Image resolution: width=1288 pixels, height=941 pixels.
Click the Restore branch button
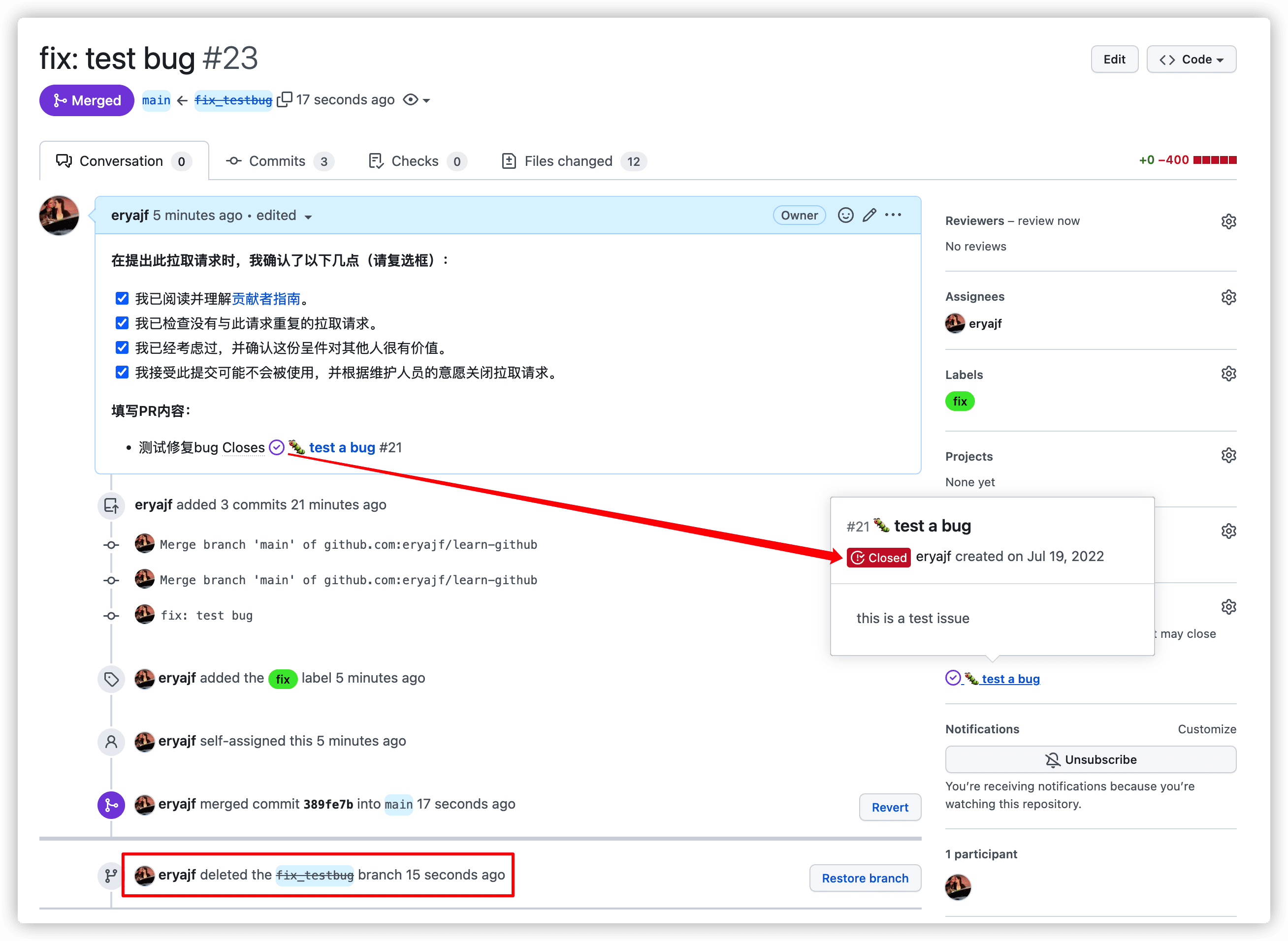(x=865, y=878)
